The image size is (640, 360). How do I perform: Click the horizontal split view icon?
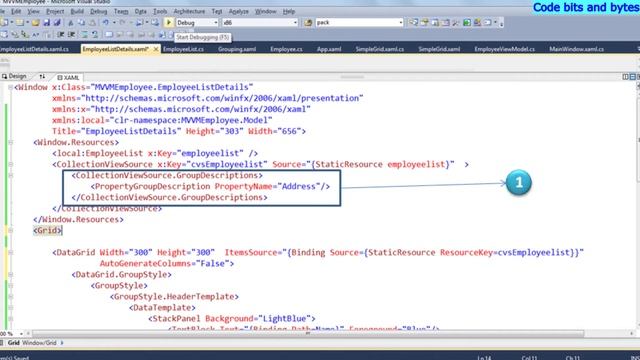[633, 77]
